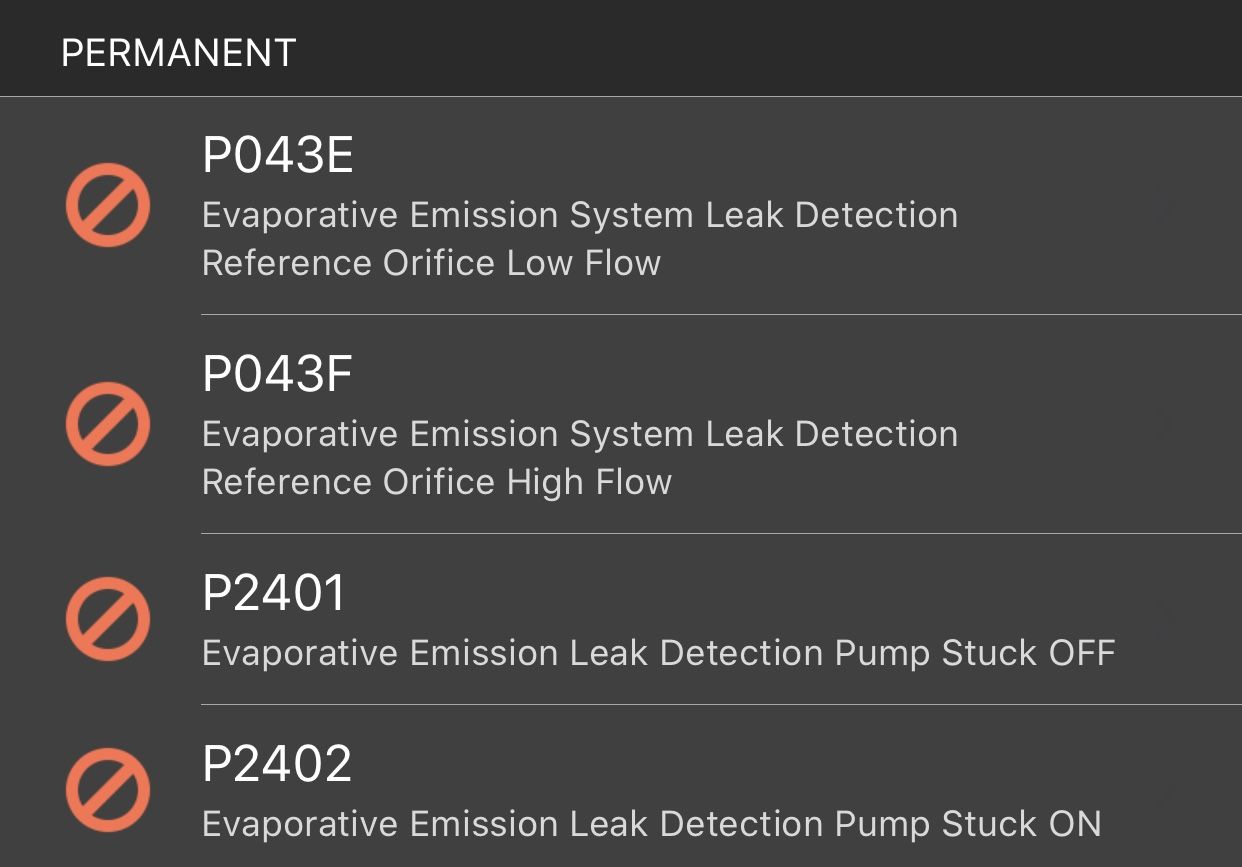Open the P043E trouble code entry
This screenshot has height=867, width=1242.
coord(621,206)
